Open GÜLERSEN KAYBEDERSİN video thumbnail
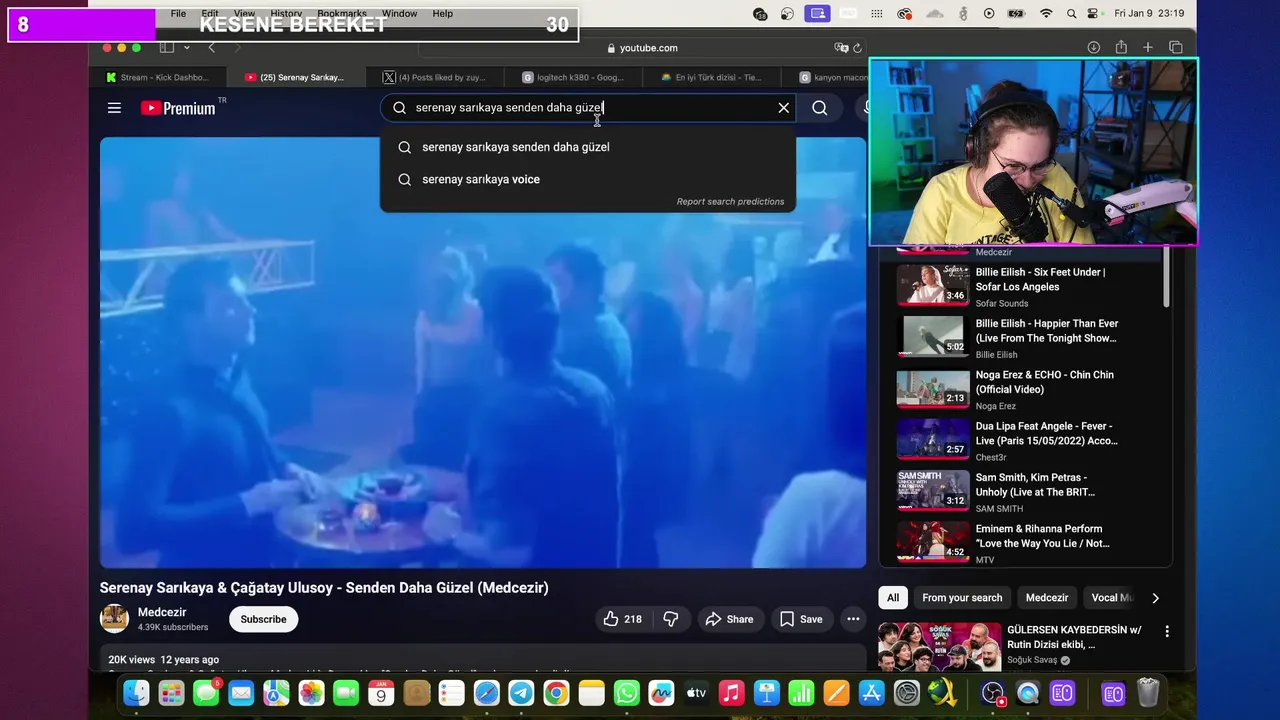1280x720 pixels. point(940,648)
